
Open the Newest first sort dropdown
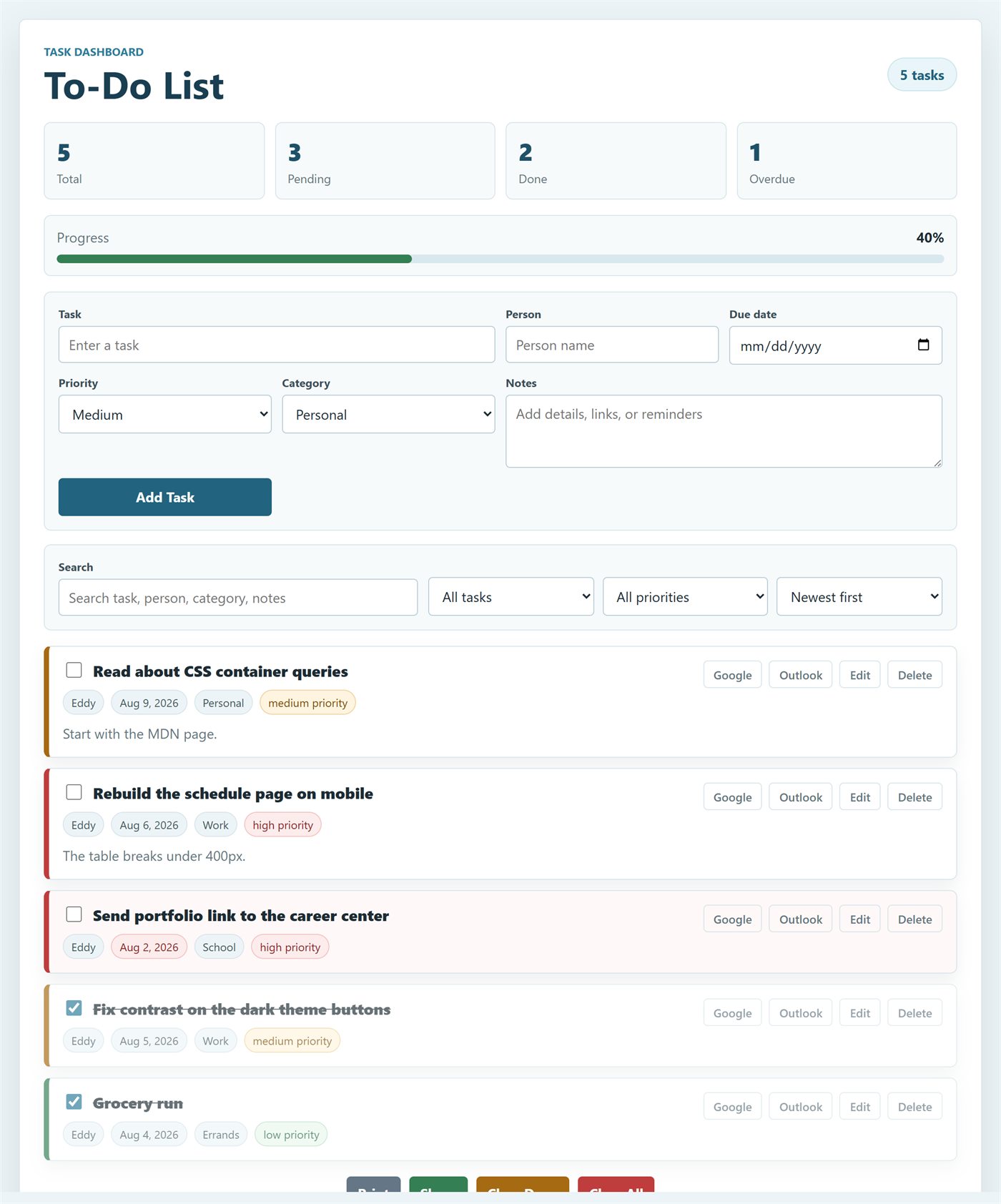[859, 596]
